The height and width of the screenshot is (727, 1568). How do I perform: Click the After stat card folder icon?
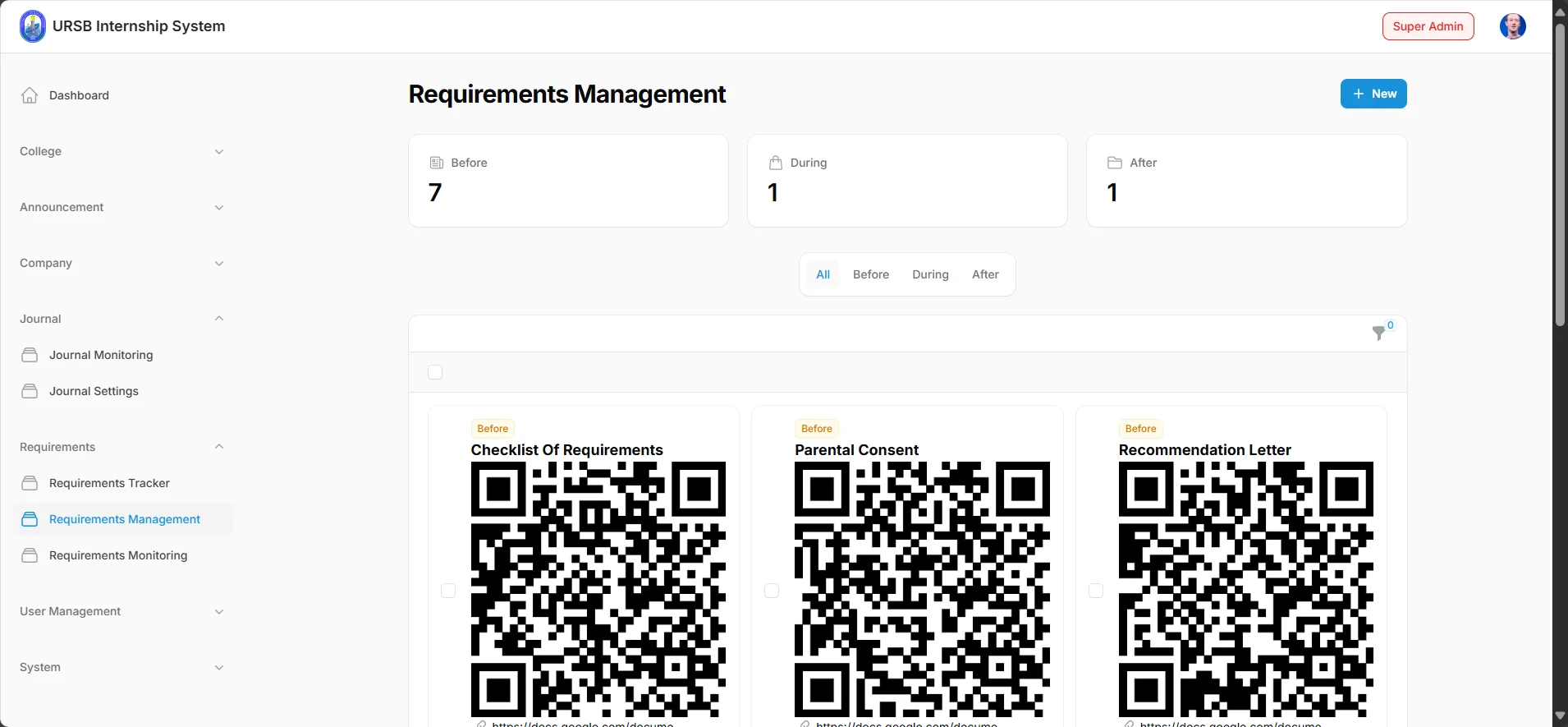1115,163
